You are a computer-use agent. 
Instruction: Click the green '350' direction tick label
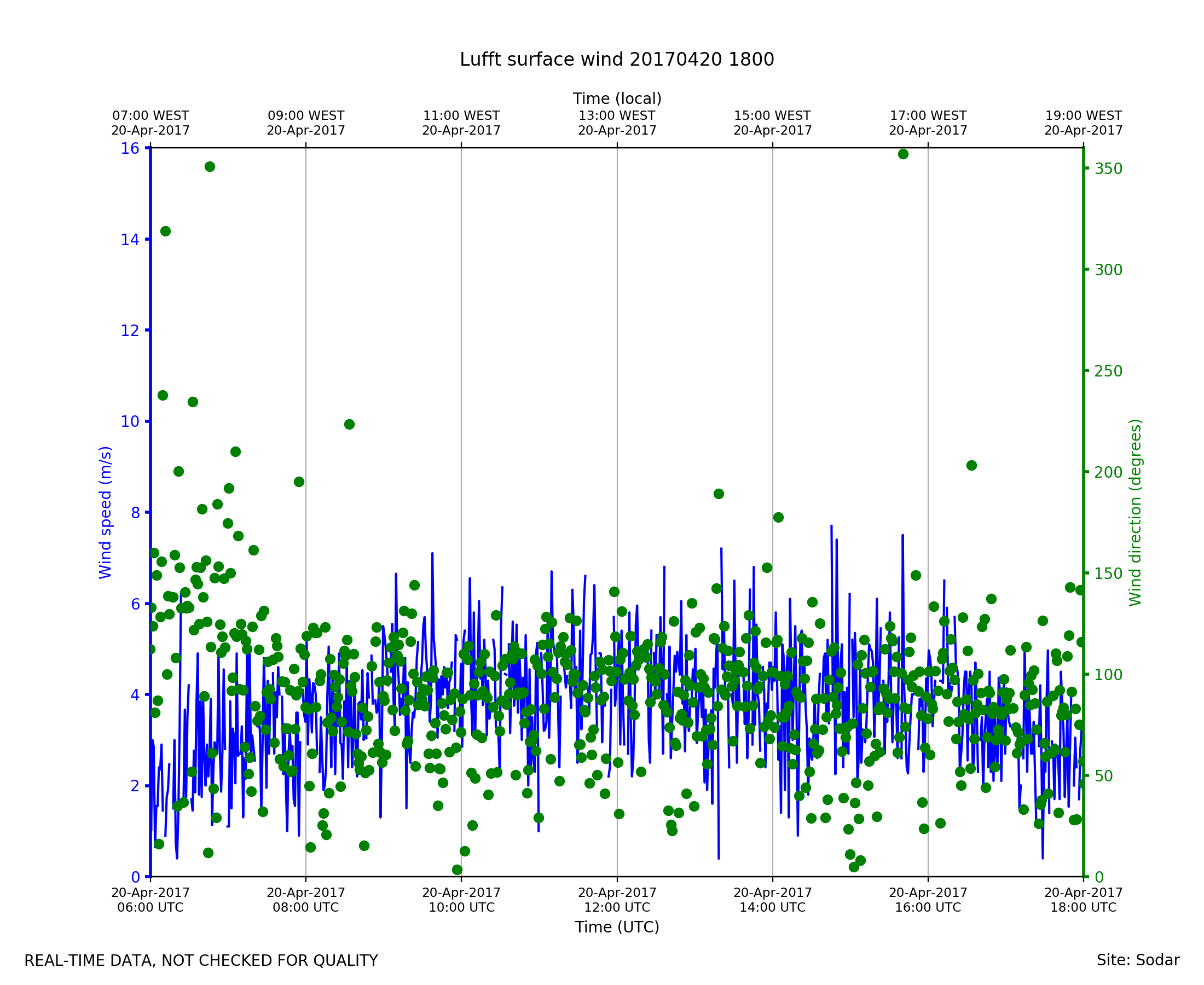[1108, 169]
